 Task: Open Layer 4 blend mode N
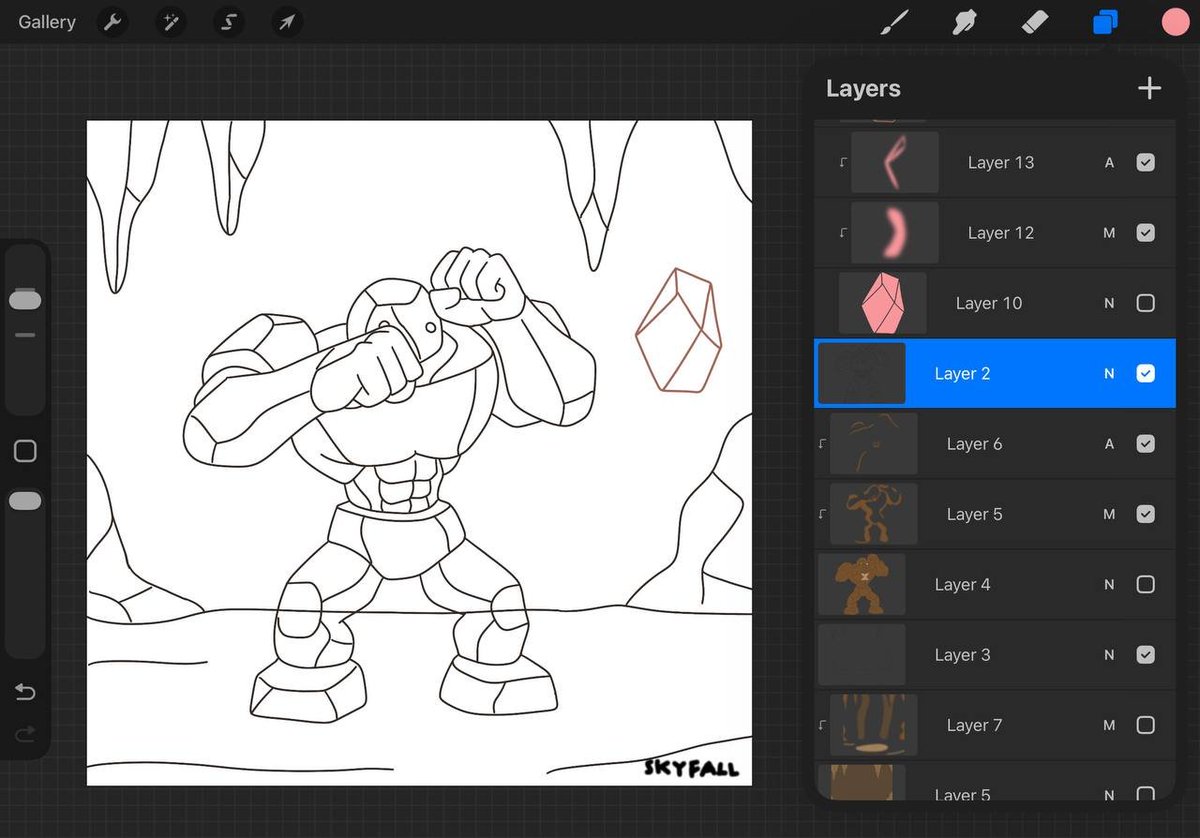coord(1109,584)
